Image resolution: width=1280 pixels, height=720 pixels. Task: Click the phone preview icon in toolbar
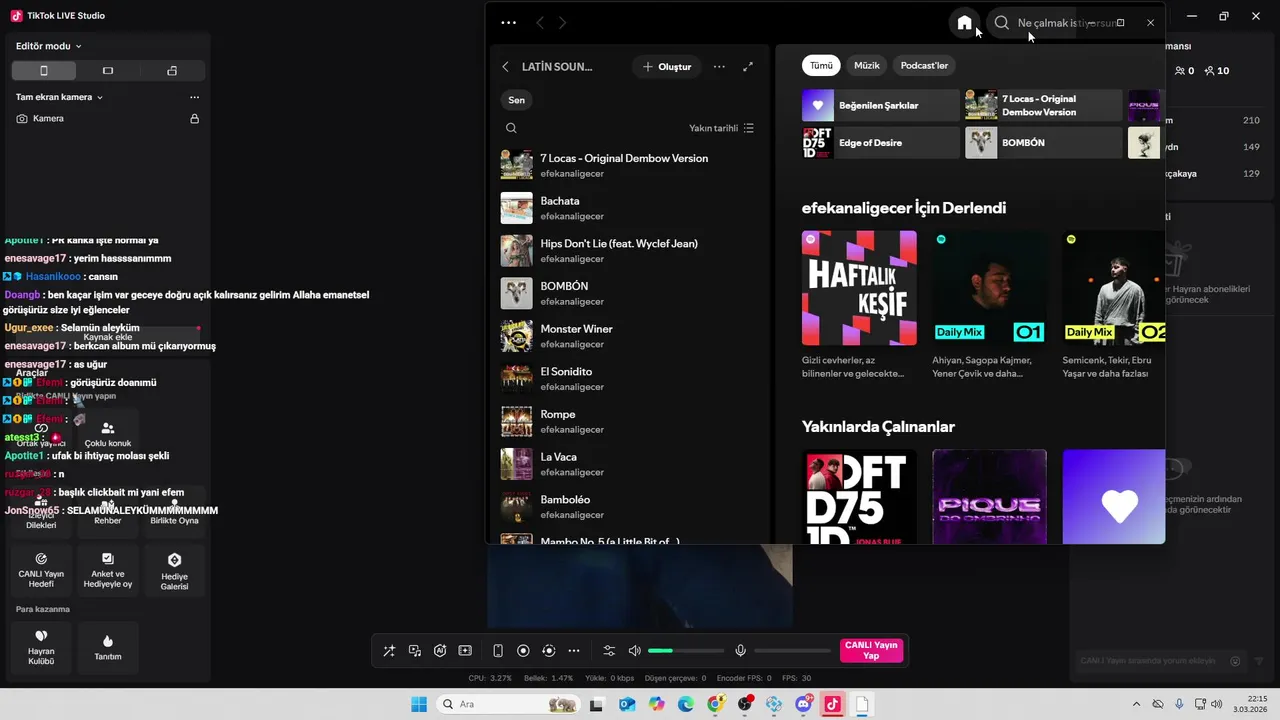pyautogui.click(x=498, y=651)
